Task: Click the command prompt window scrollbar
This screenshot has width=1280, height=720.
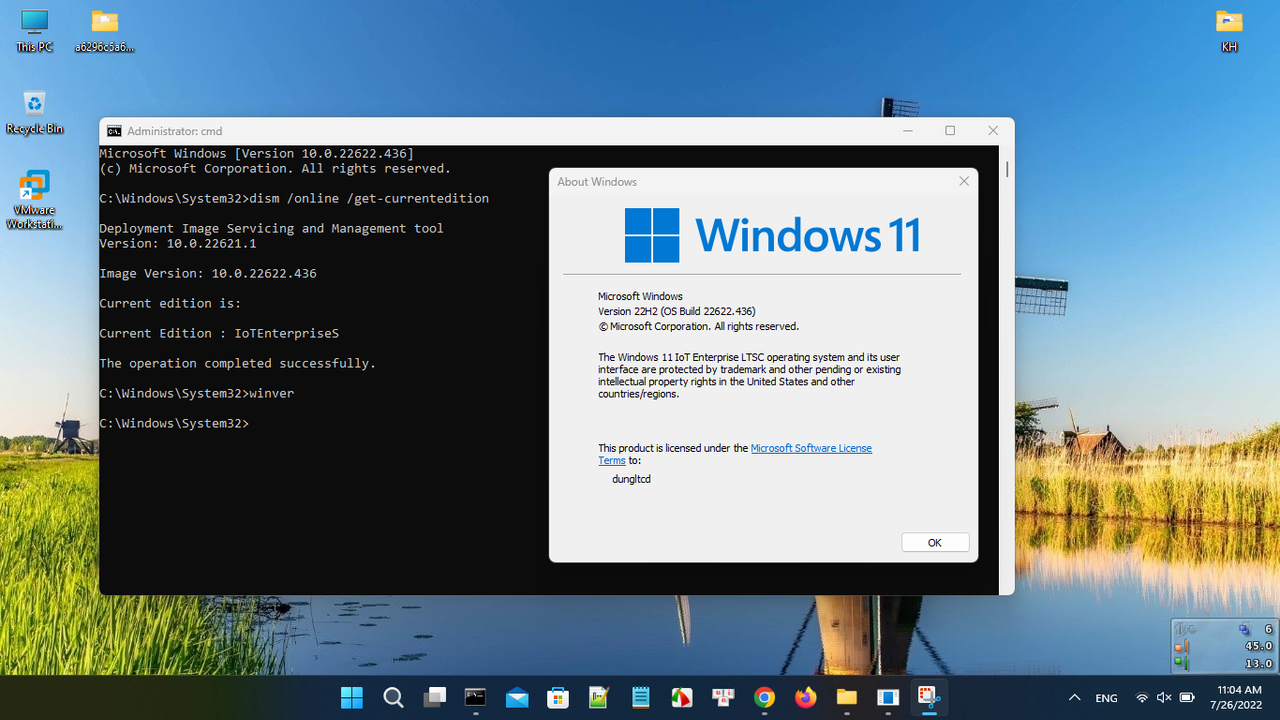Action: coord(1005,170)
